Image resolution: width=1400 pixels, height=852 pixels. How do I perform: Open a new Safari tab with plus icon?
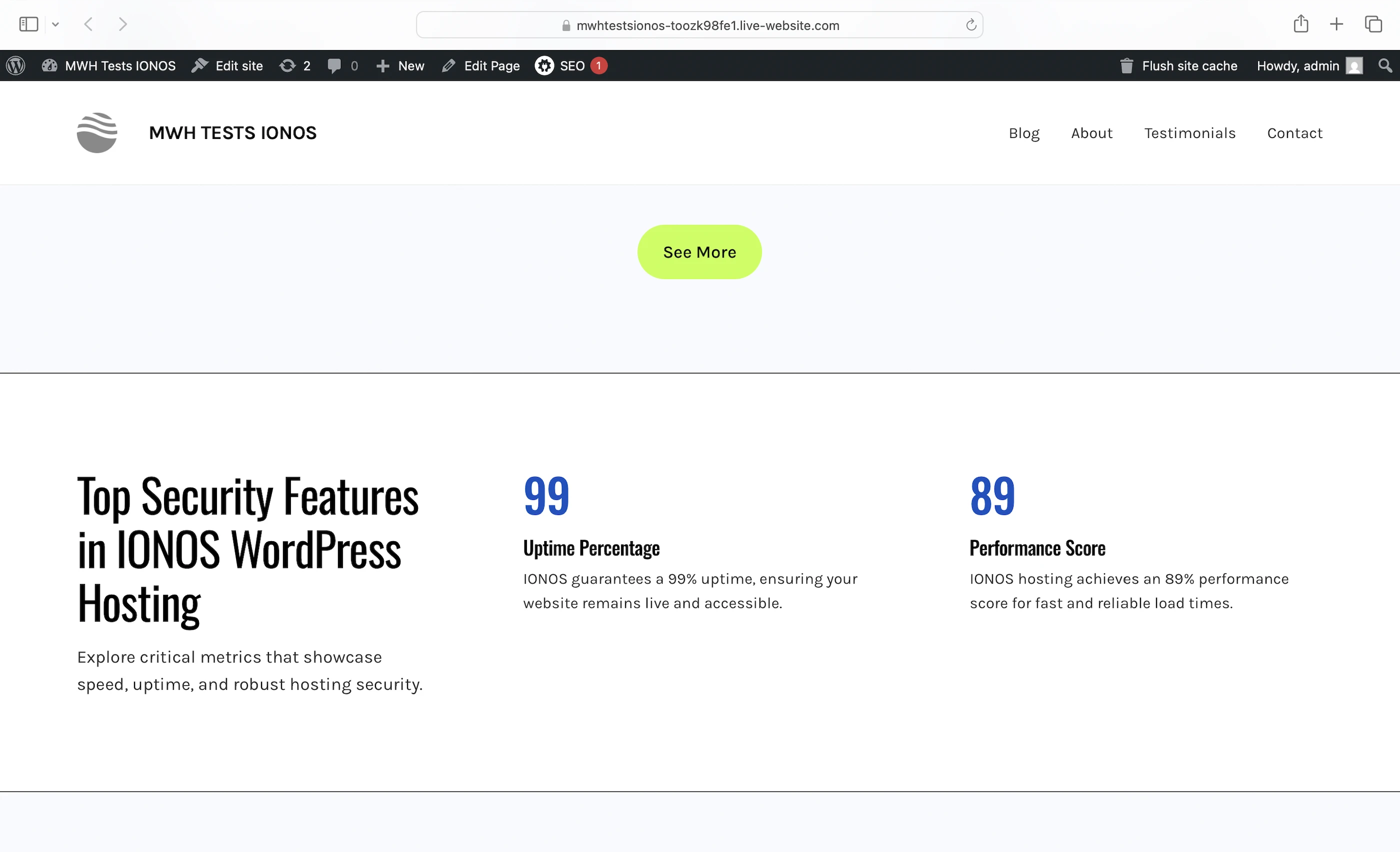(1336, 24)
